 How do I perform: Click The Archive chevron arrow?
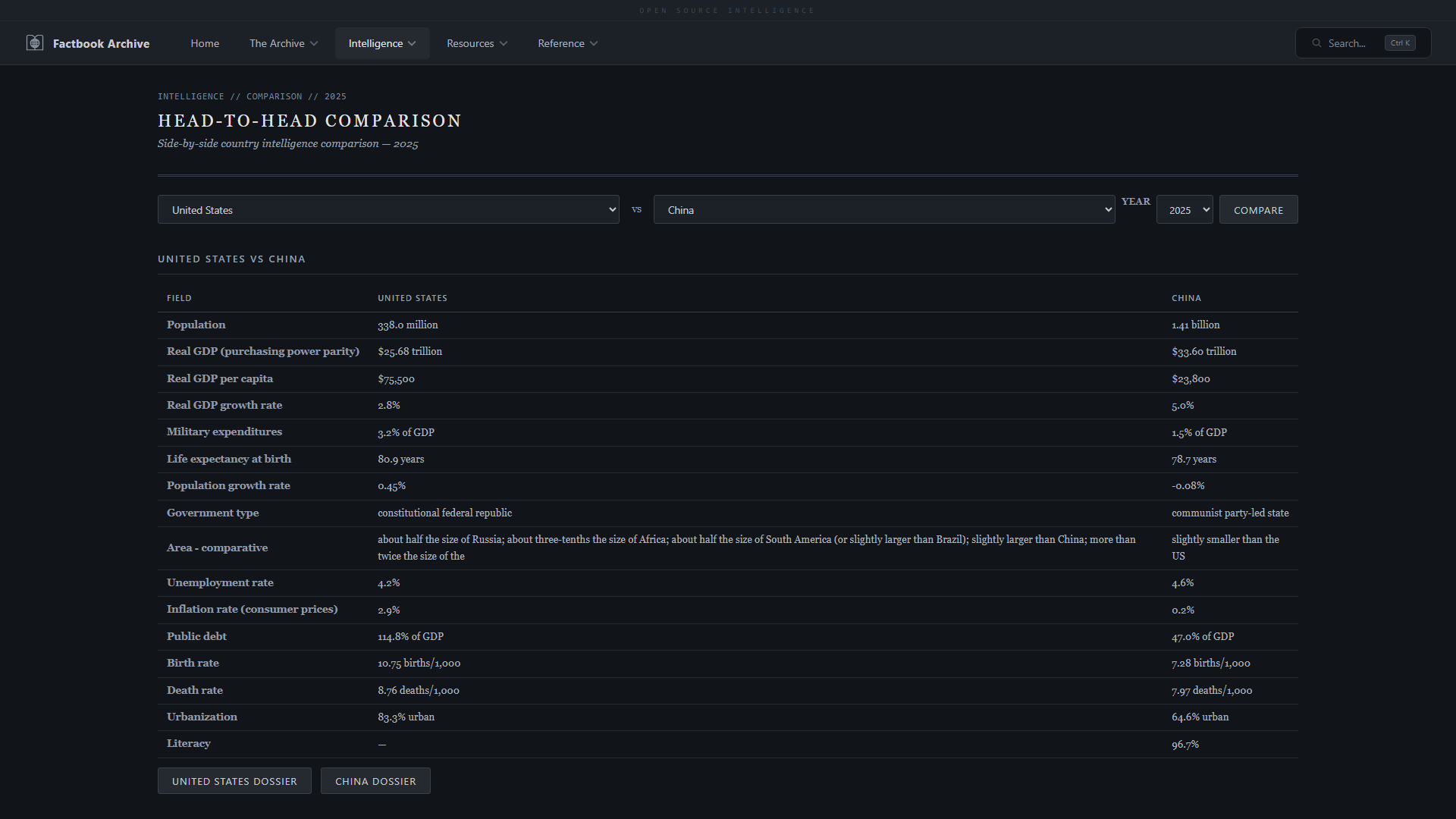[x=314, y=44]
